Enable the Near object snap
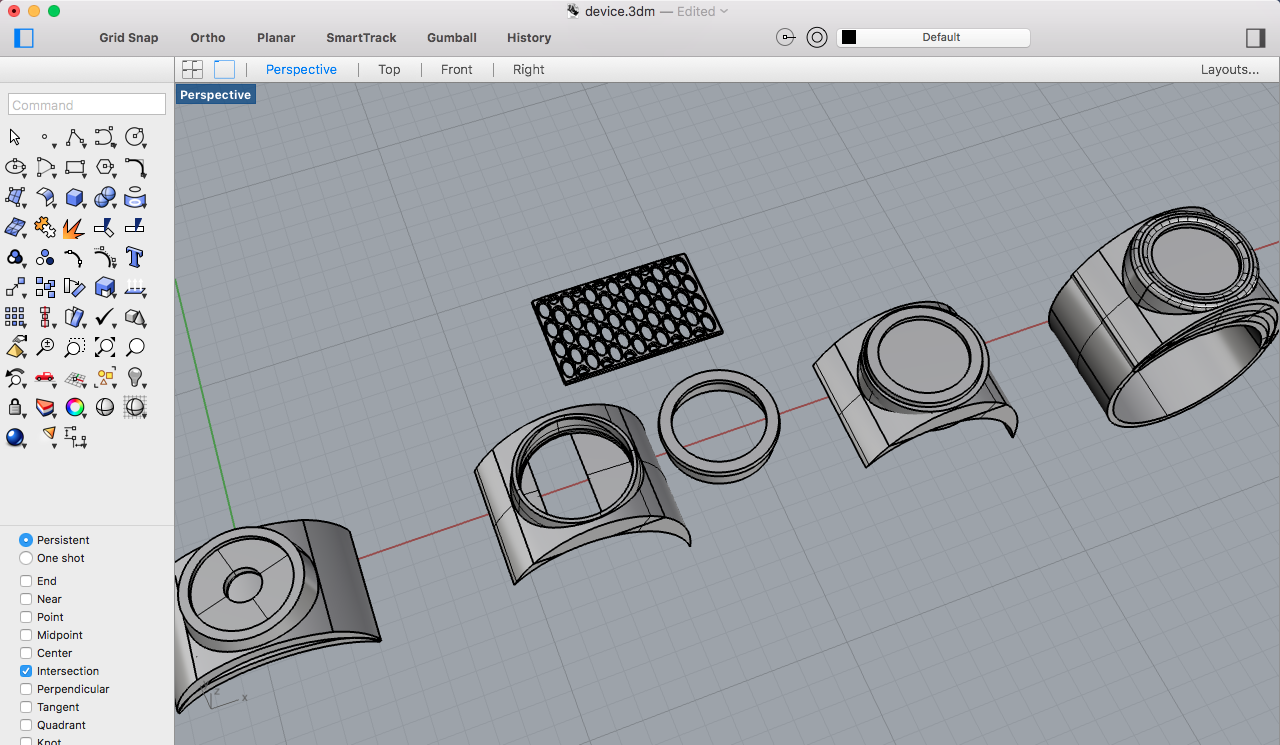This screenshot has height=745, width=1280. tap(26, 599)
